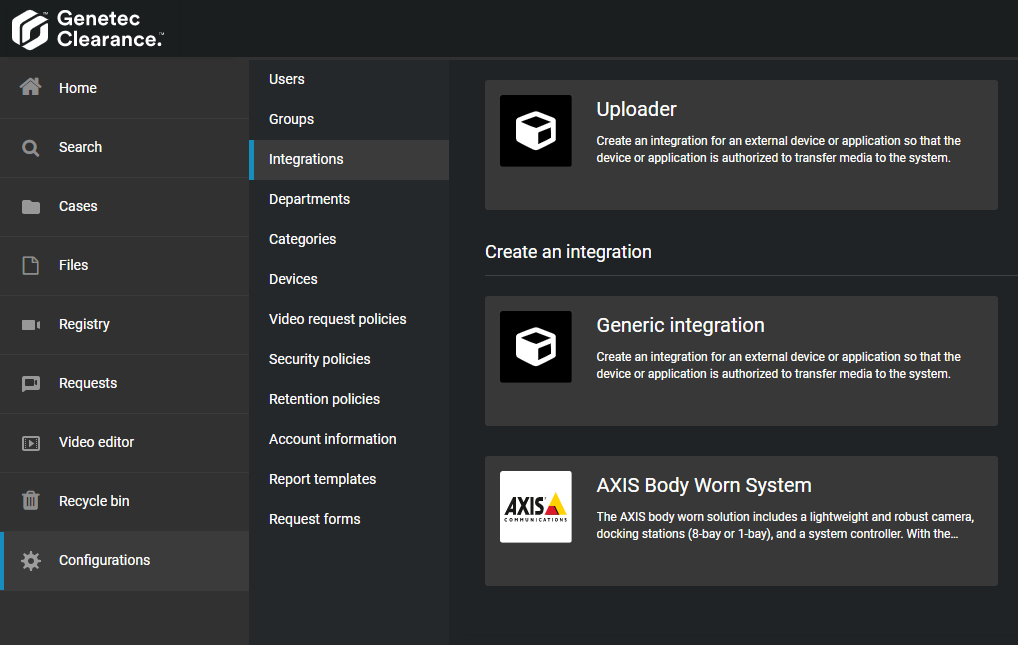Click the Uploader description text
Viewport: 1018px width, 645px height.
778,149
